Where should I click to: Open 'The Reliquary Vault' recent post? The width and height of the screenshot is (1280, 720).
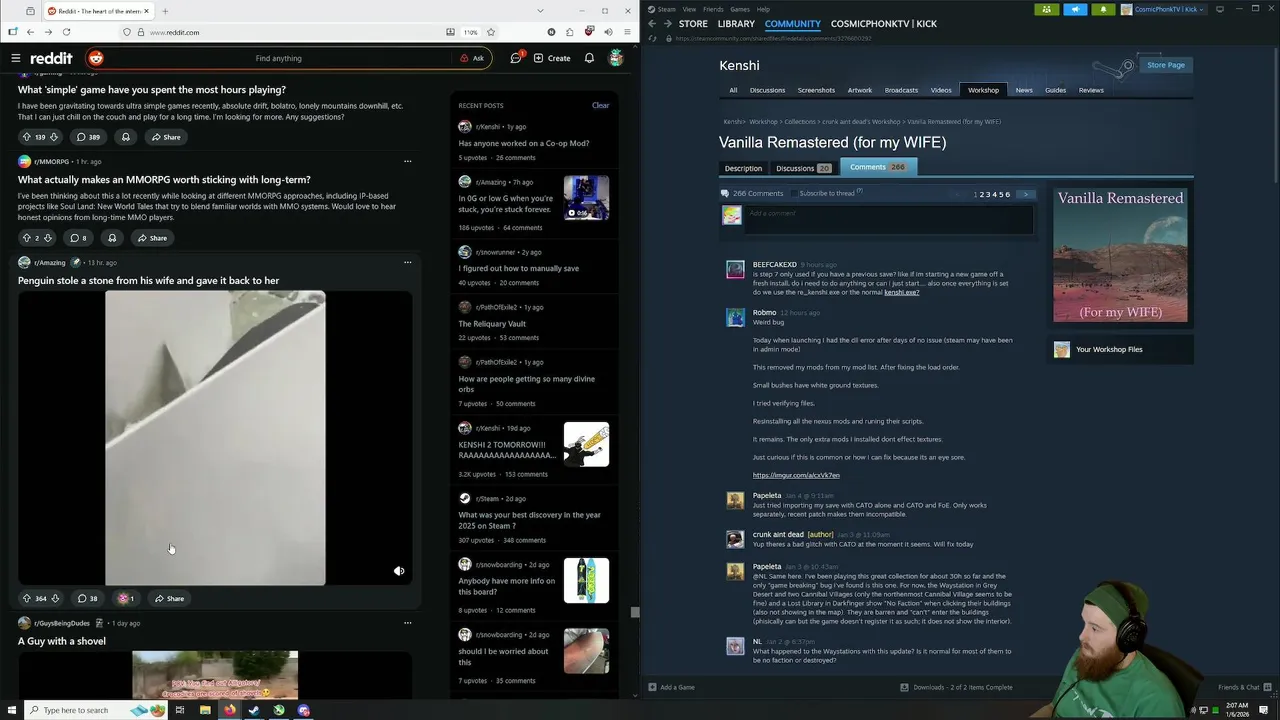(x=491, y=324)
